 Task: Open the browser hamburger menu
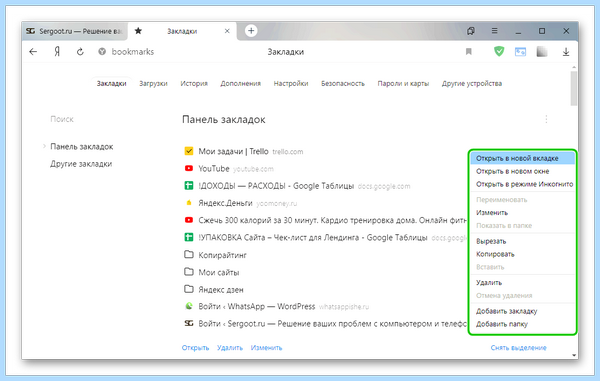tap(494, 31)
